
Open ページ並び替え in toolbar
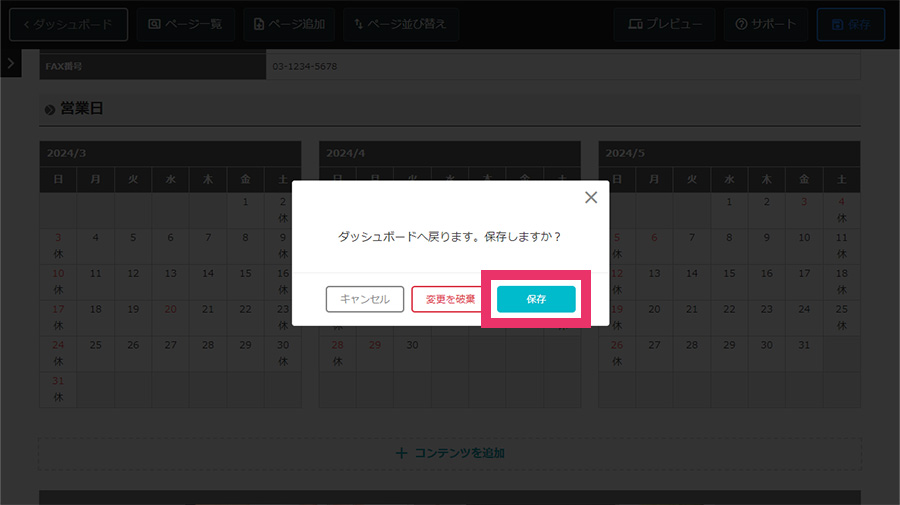[401, 24]
